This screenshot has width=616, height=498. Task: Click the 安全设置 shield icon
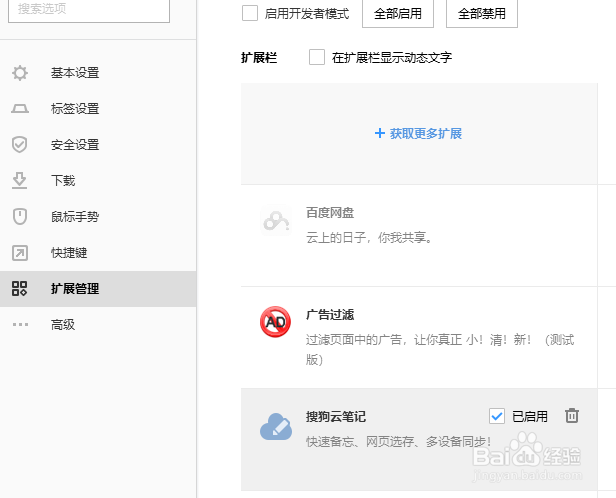click(x=20, y=145)
